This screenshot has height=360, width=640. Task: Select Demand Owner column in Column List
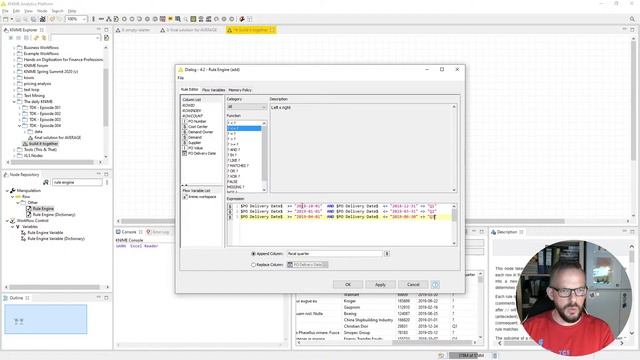coord(200,132)
